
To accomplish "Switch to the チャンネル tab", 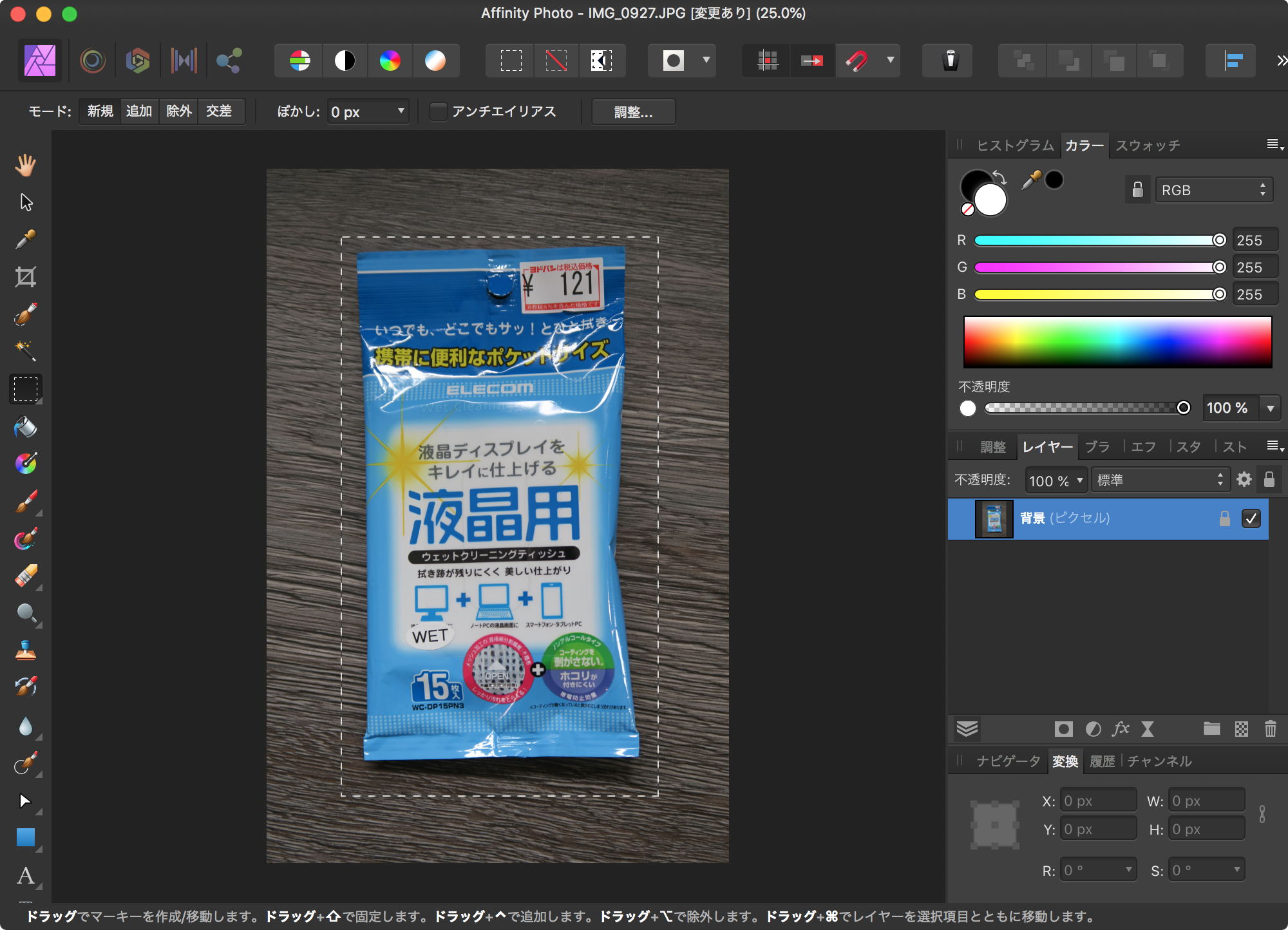I will click(1159, 761).
